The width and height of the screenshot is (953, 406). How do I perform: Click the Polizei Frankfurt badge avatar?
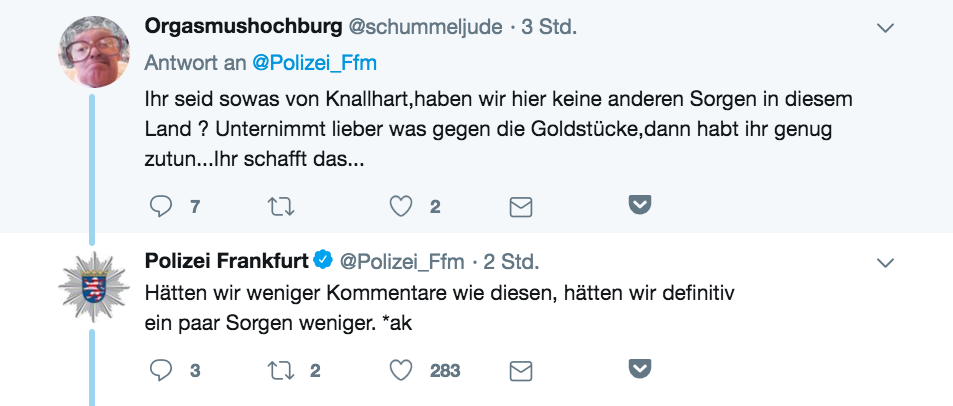(x=94, y=286)
